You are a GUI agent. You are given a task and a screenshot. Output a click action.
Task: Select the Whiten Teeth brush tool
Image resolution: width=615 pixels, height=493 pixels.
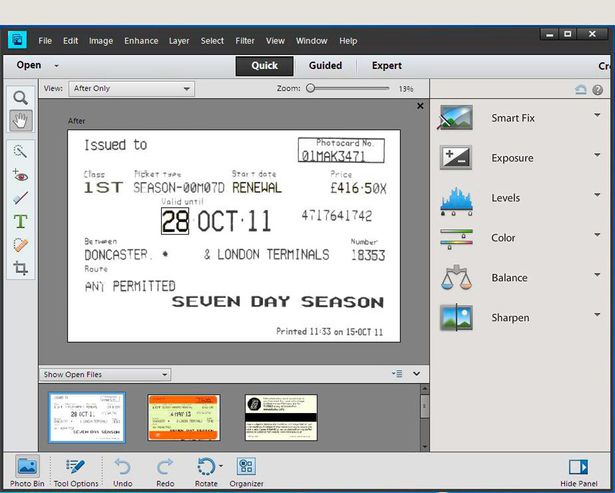(x=20, y=198)
